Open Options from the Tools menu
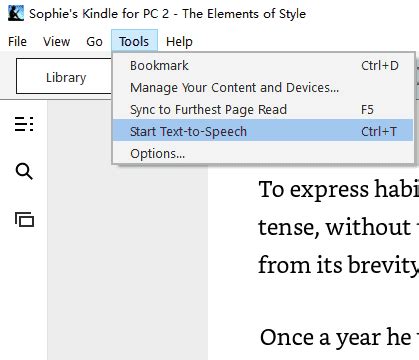This screenshot has height=360, width=419. 263,154
